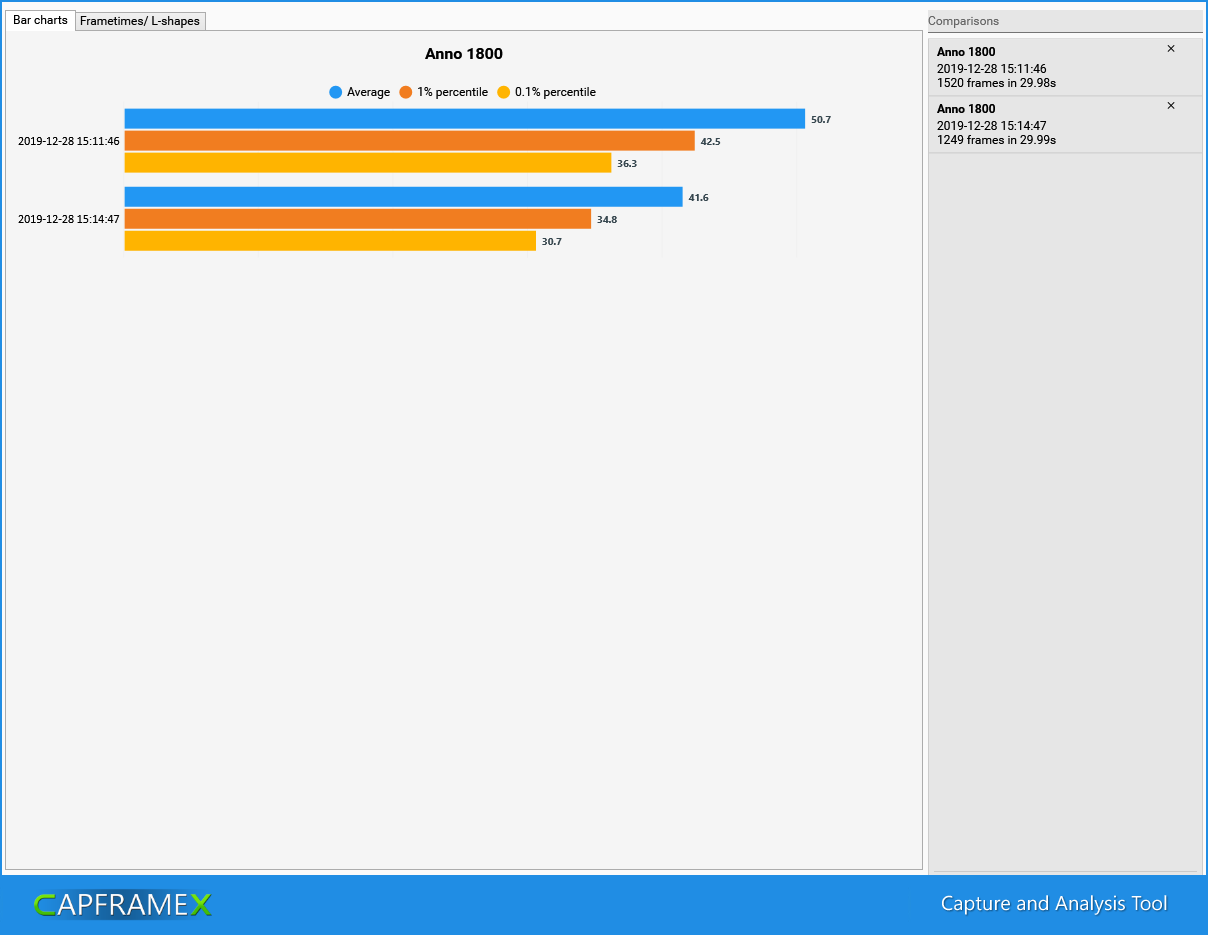The width and height of the screenshot is (1208, 935).
Task: Select the 1249 frames comparison record
Action: tap(1065, 124)
